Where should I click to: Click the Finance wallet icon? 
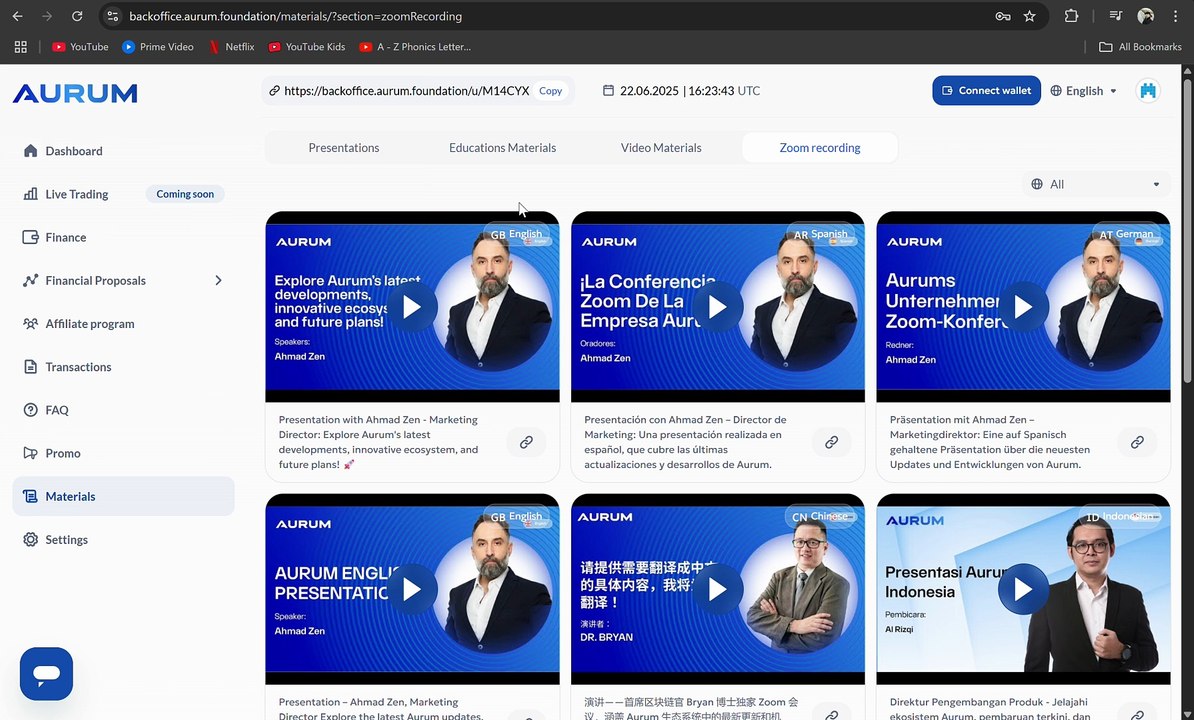pyautogui.click(x=30, y=237)
